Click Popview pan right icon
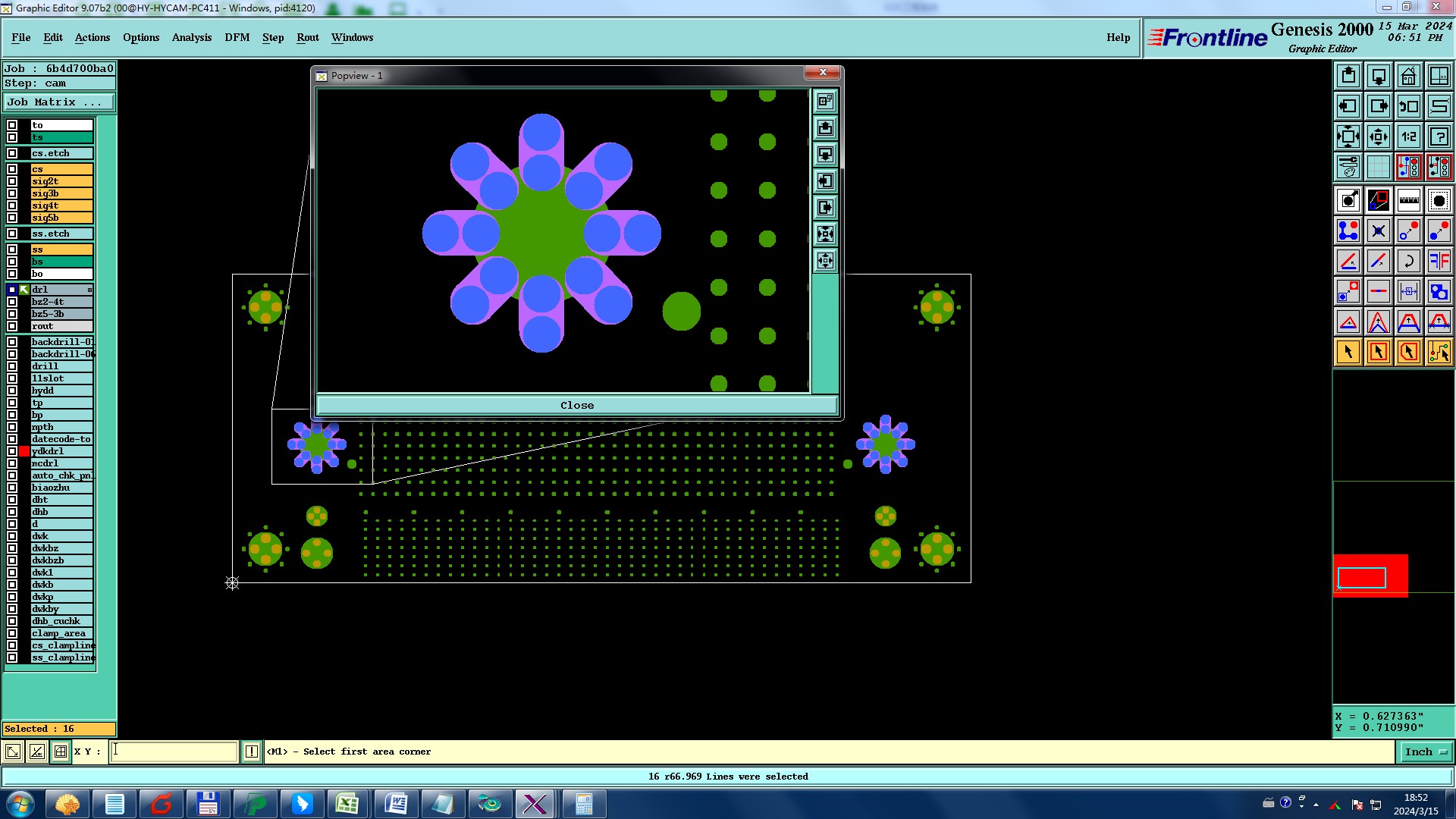Image resolution: width=1456 pixels, height=819 pixels. click(x=825, y=208)
